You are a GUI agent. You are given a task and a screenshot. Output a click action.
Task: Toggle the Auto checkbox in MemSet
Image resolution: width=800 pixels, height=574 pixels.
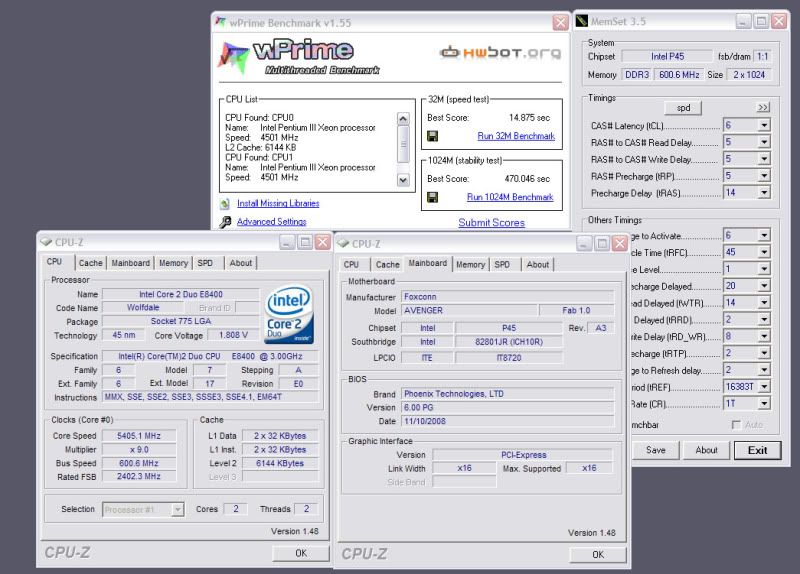pyautogui.click(x=736, y=425)
